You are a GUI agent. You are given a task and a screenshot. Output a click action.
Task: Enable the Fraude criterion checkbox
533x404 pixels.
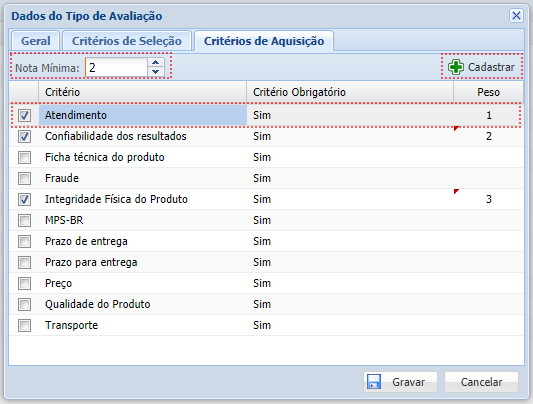click(x=24, y=178)
